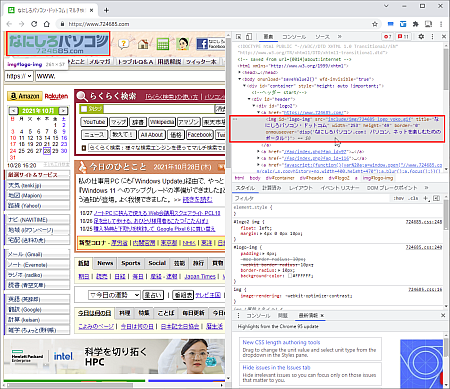Toggle the checkbox beside the search box
The height and width of the screenshot is (389, 450).
point(84,109)
